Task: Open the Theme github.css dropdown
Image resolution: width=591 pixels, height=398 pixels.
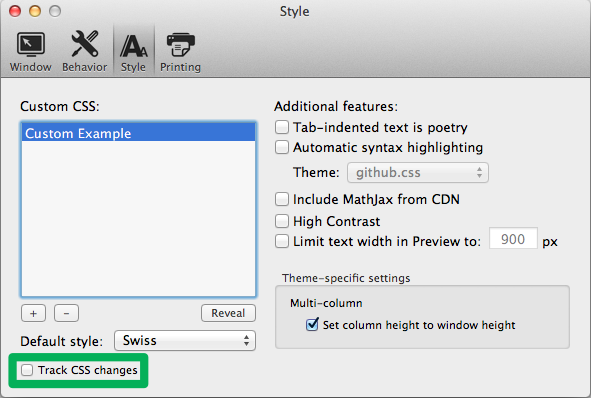Action: tap(418, 173)
